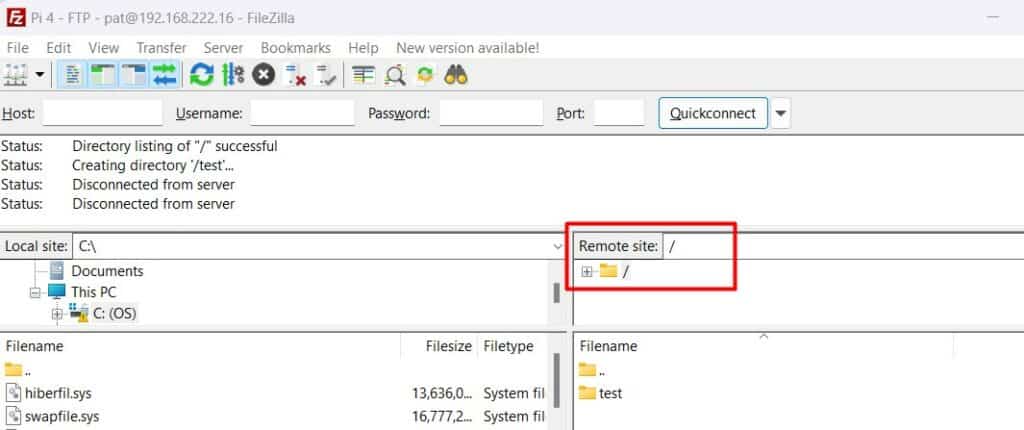Open Local site path dropdown
The width and height of the screenshot is (1024, 430).
click(x=558, y=246)
